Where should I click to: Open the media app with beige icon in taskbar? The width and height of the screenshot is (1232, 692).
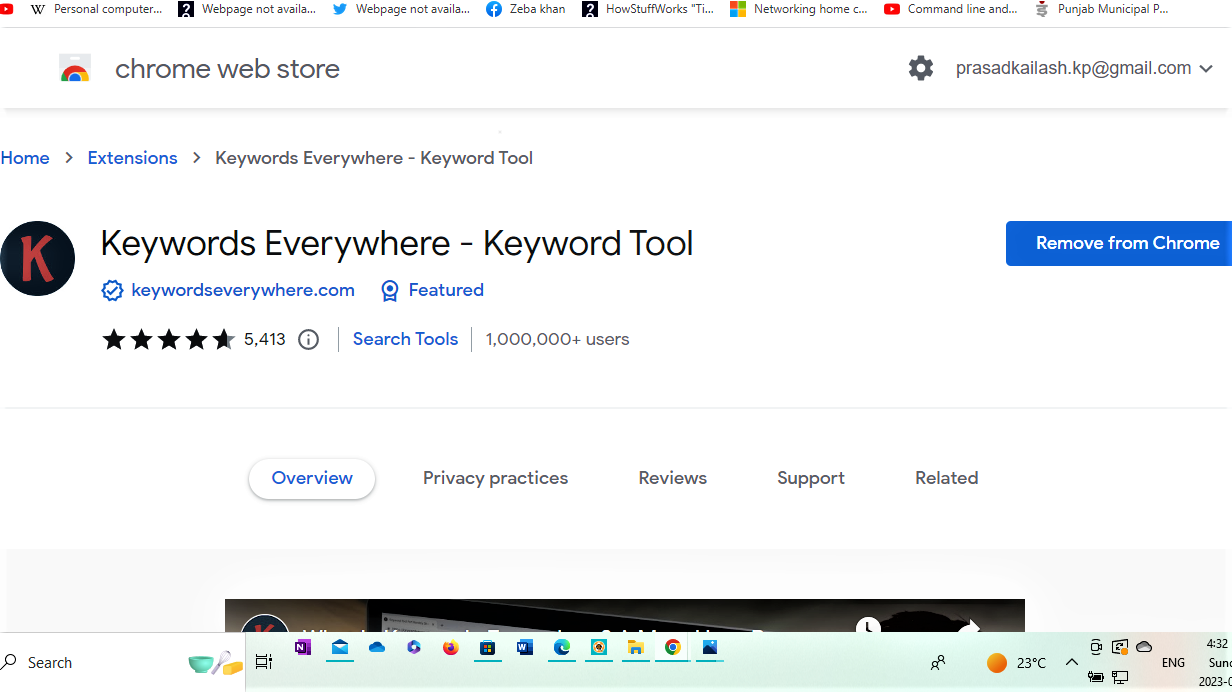(599, 648)
